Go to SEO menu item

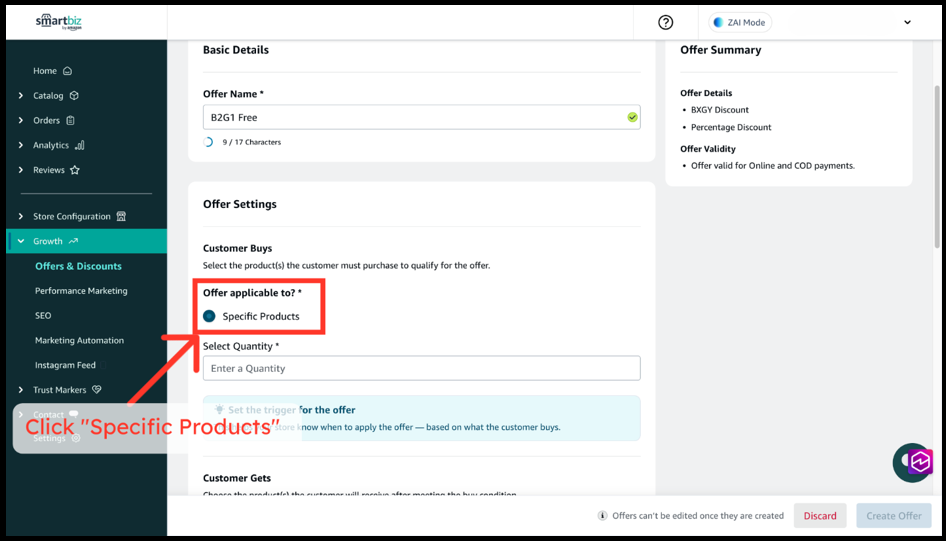[x=43, y=315]
